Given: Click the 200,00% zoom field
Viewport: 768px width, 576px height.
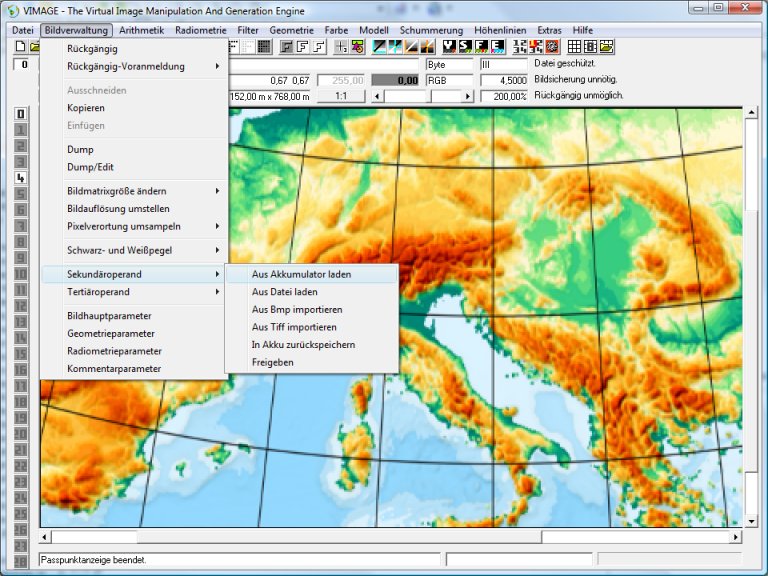Looking at the screenshot, I should tap(504, 96).
